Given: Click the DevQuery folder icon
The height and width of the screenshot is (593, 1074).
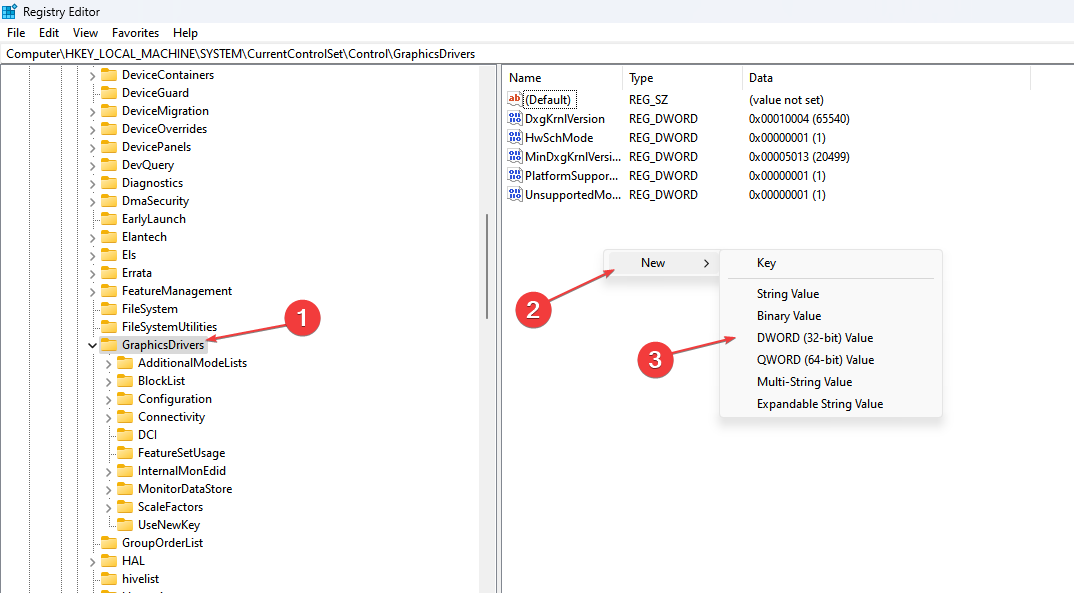Looking at the screenshot, I should tap(109, 165).
